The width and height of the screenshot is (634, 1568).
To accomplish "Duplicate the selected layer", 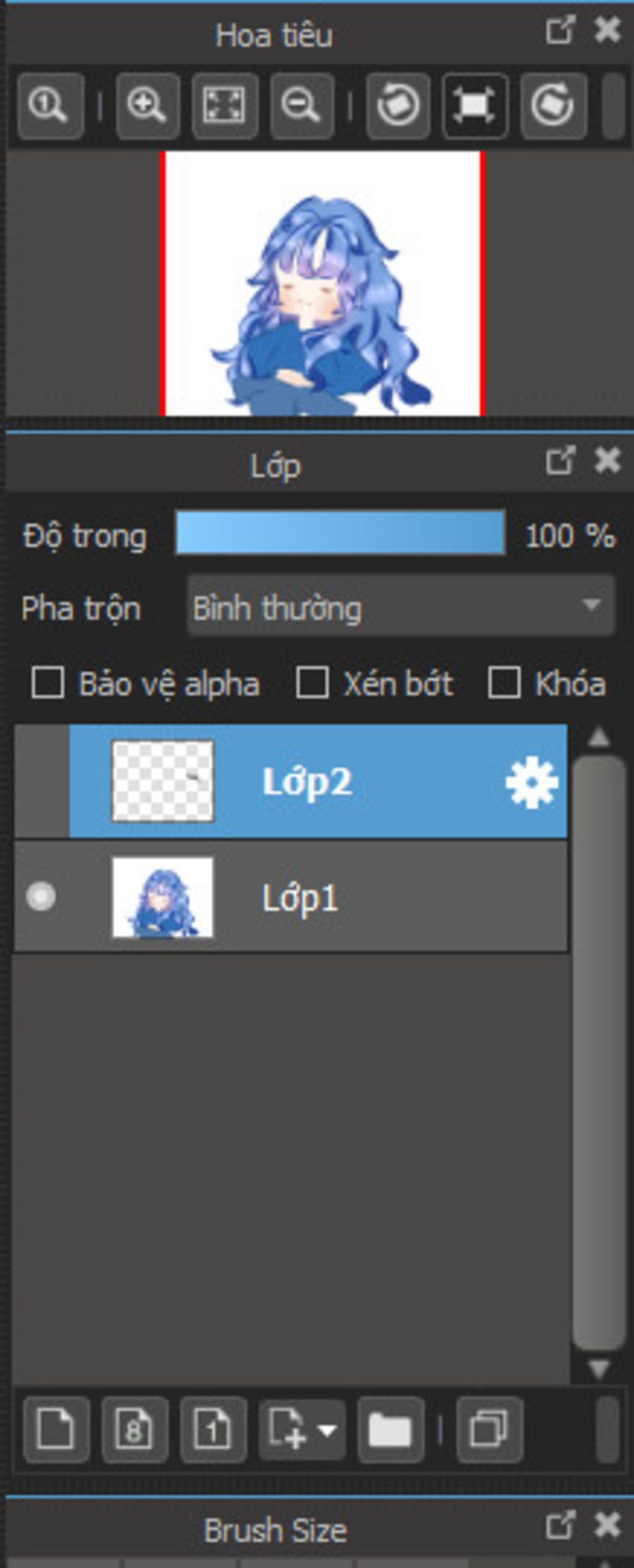I will point(489,1429).
